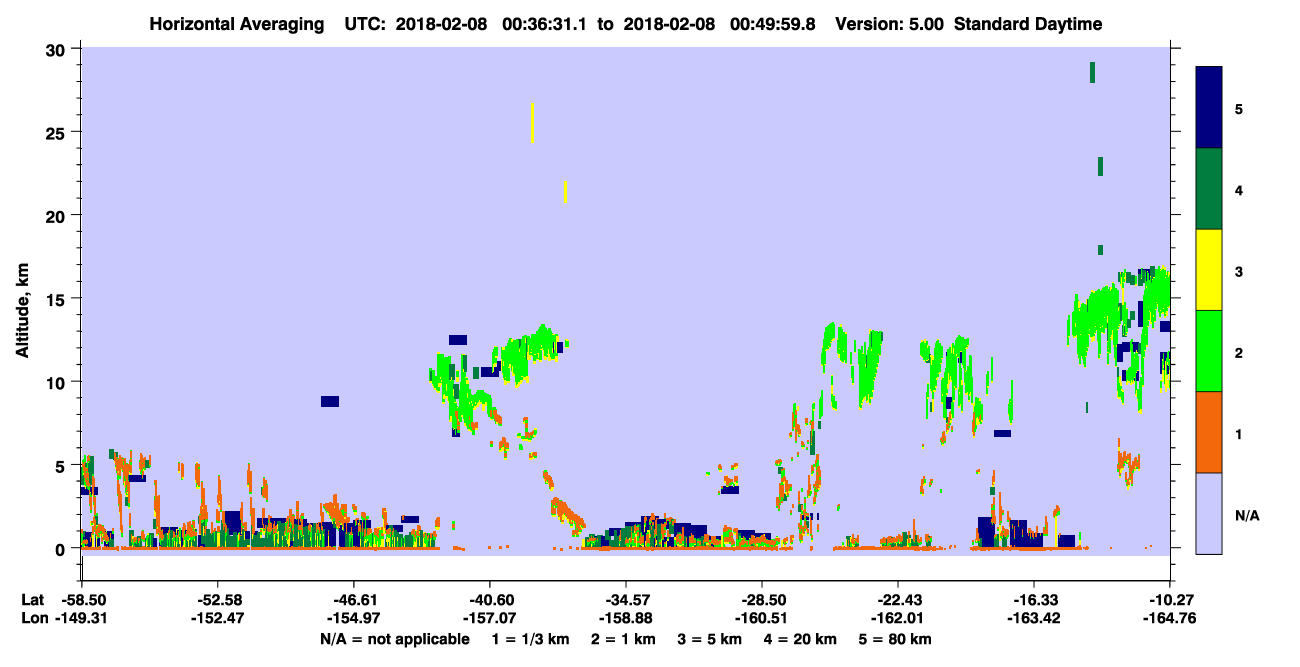1300x667 pixels.
Task: Click the dark green colorbar segment for 4
Action: click(1209, 188)
